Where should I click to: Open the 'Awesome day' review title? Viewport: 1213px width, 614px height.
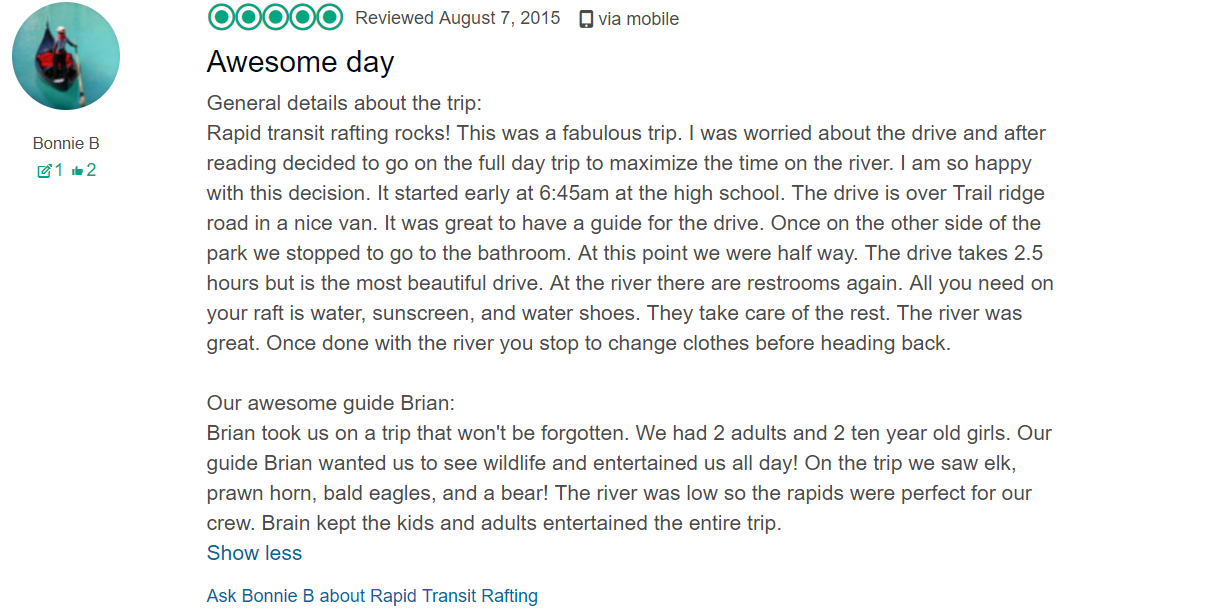click(x=300, y=62)
